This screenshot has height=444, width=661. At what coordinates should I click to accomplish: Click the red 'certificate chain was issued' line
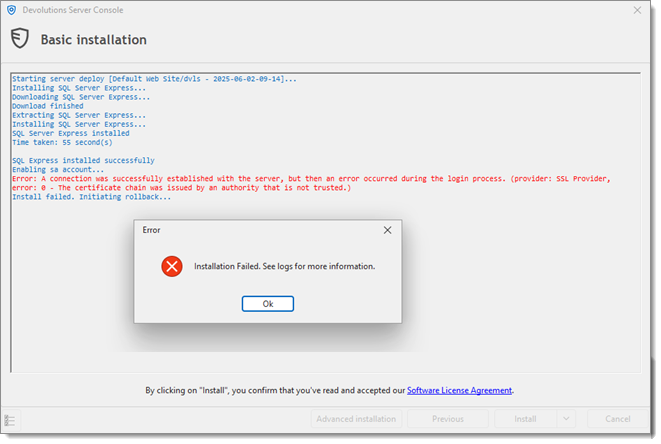(182, 188)
